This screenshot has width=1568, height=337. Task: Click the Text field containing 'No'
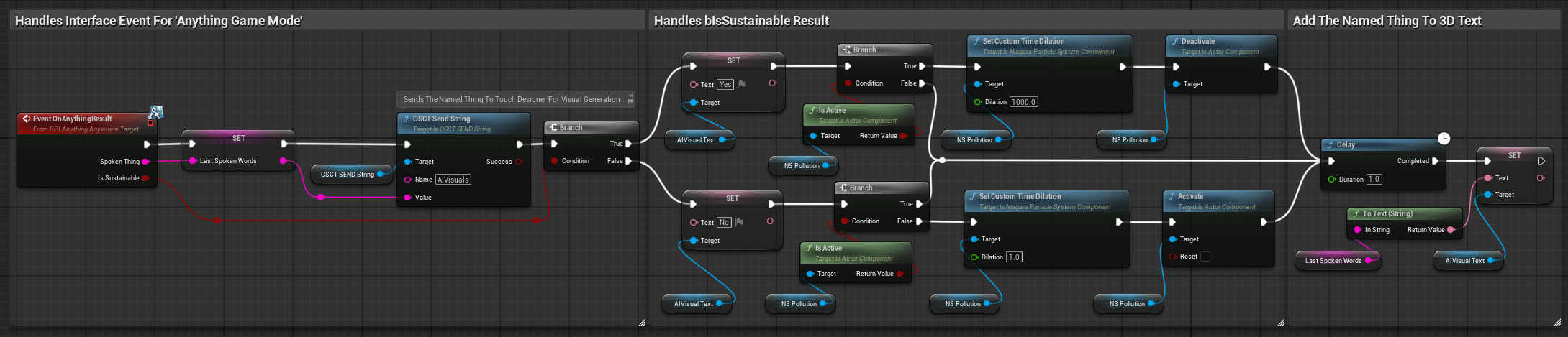point(724,222)
